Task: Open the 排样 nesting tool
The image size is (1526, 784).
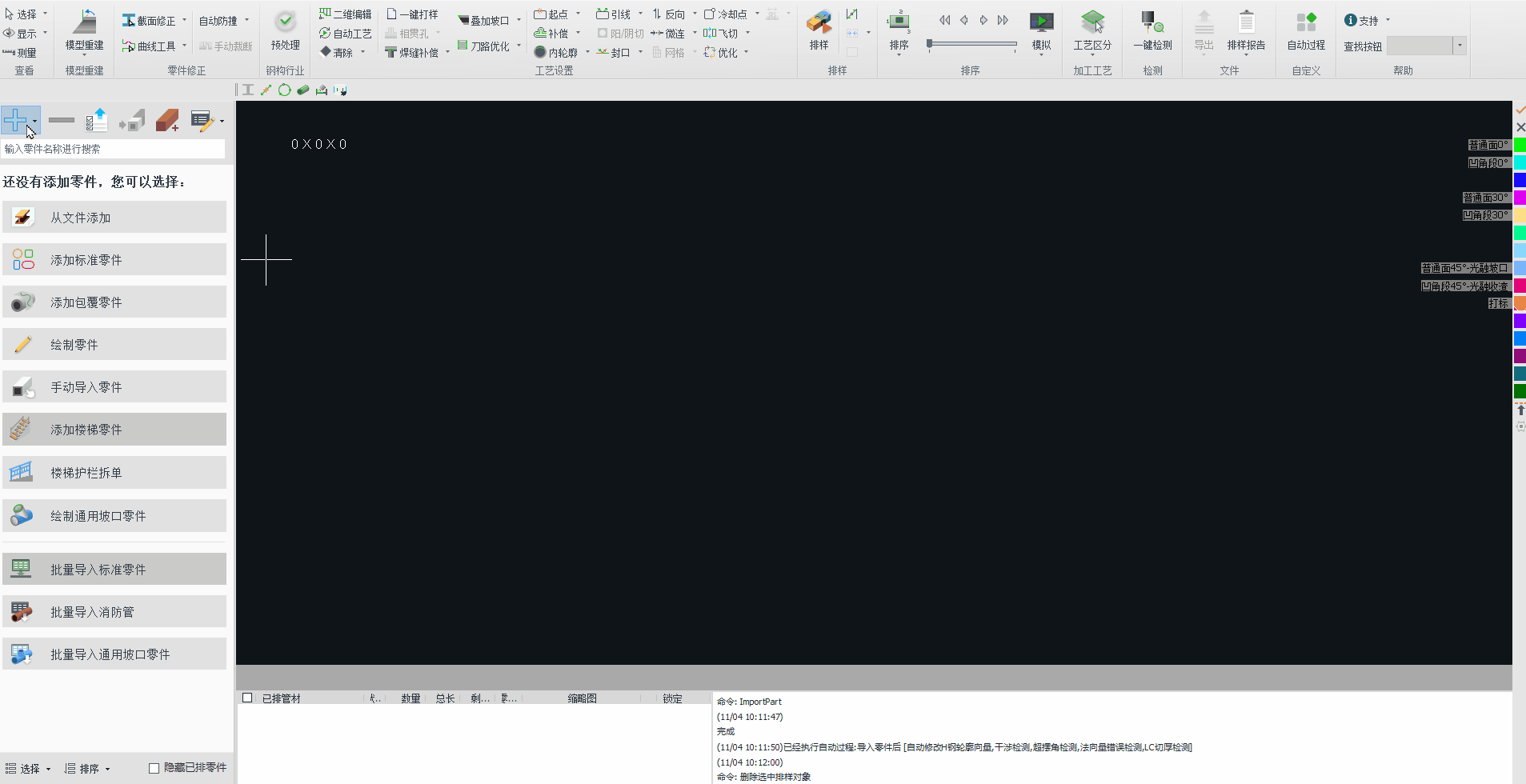Action: click(818, 24)
